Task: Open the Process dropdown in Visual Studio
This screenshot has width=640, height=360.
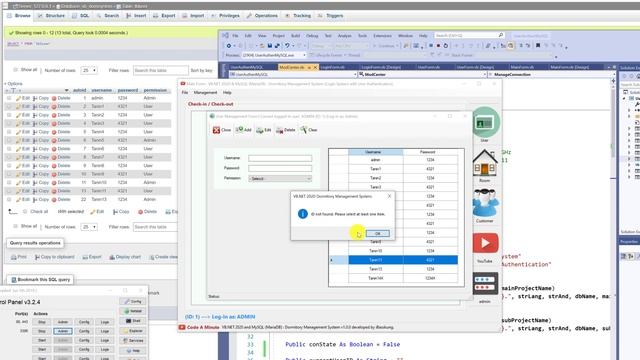Action: pos(274,55)
